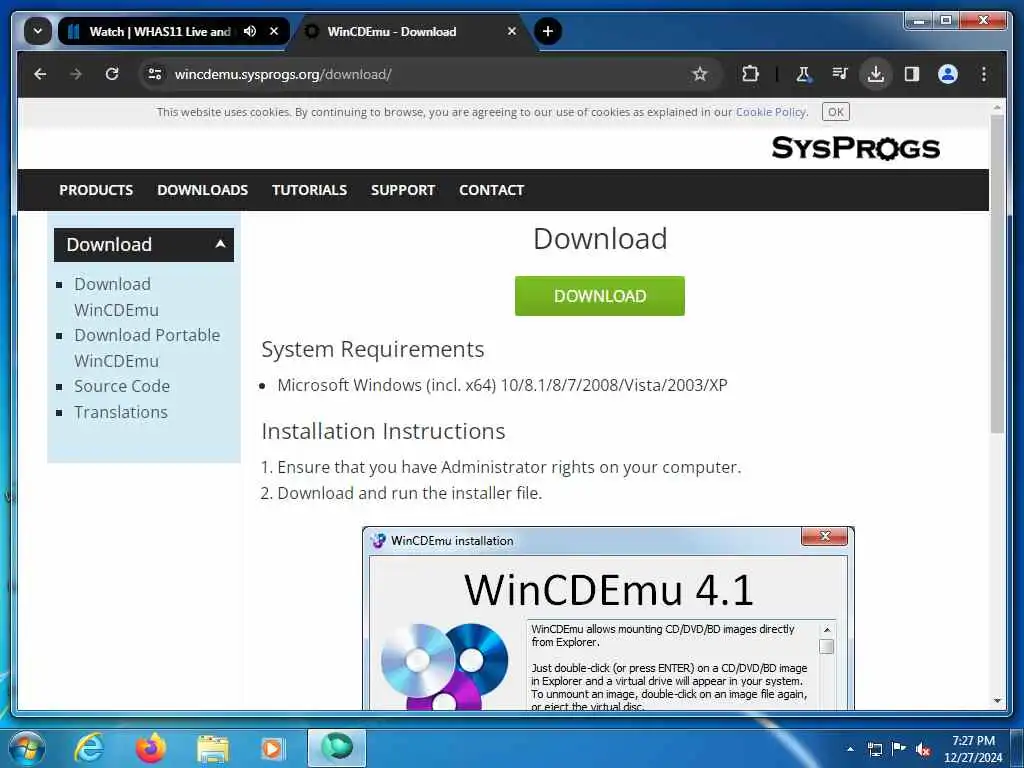Open Download WinCDEmu sidebar link
The width and height of the screenshot is (1024, 768).
(x=116, y=297)
